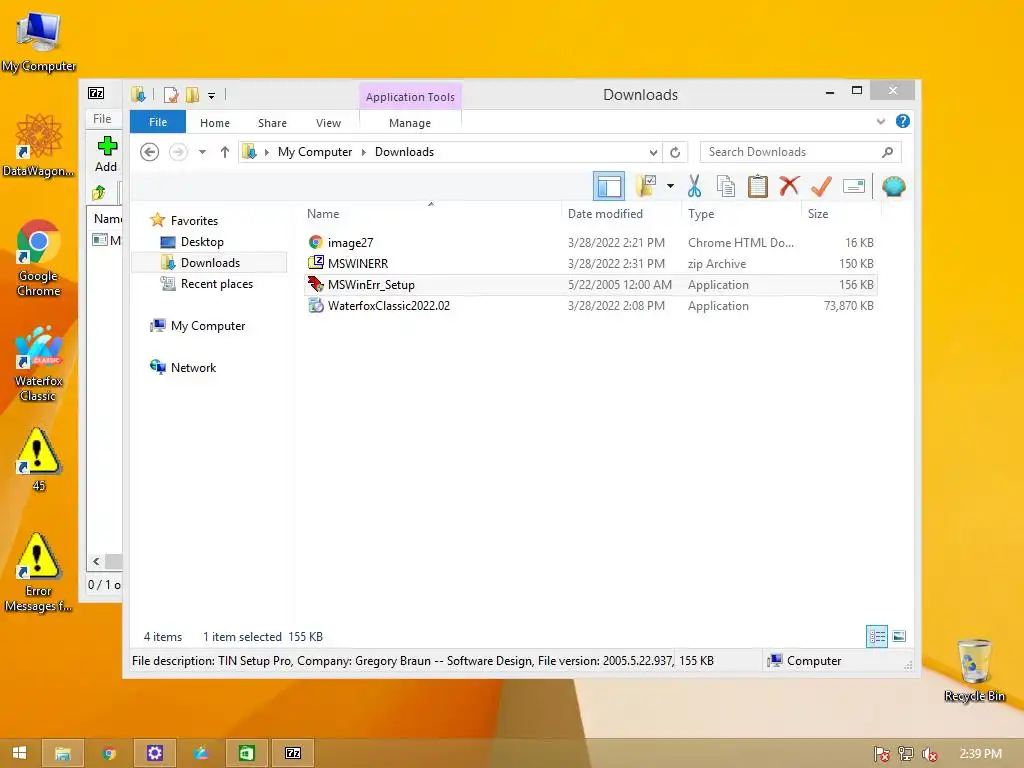Click the purple gear settings taskbar icon
Image resolution: width=1024 pixels, height=768 pixels.
pos(155,753)
